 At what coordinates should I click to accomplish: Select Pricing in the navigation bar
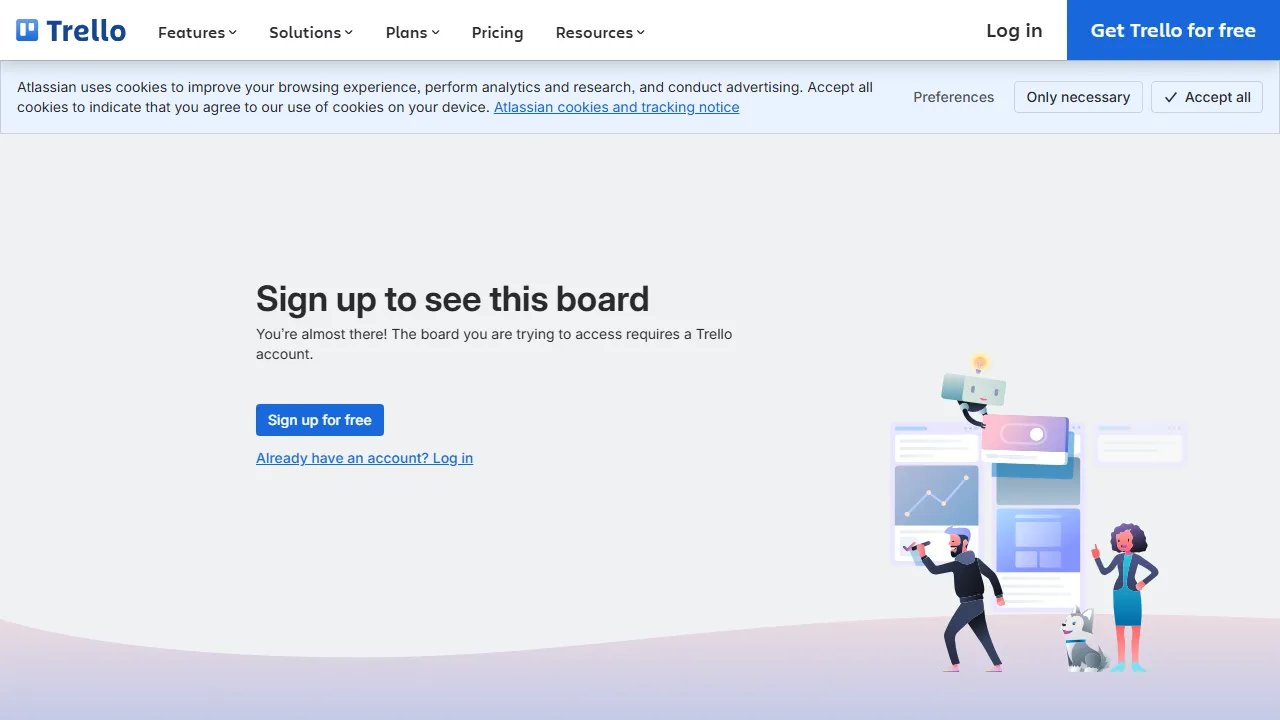pyautogui.click(x=497, y=32)
